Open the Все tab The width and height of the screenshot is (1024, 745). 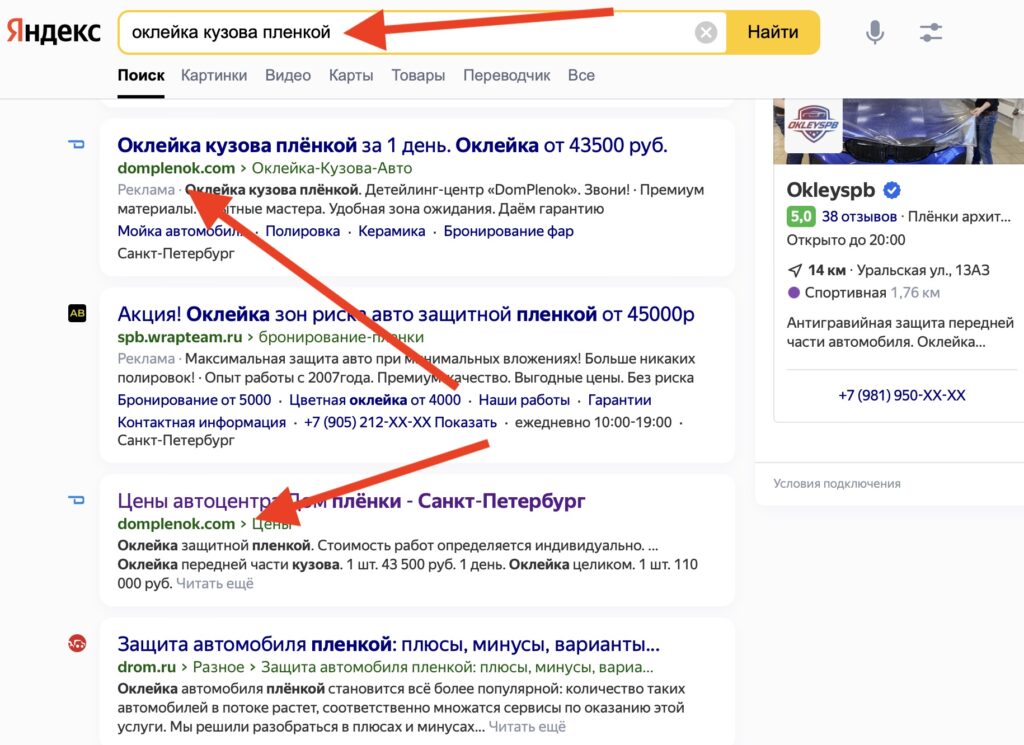pyautogui.click(x=581, y=75)
